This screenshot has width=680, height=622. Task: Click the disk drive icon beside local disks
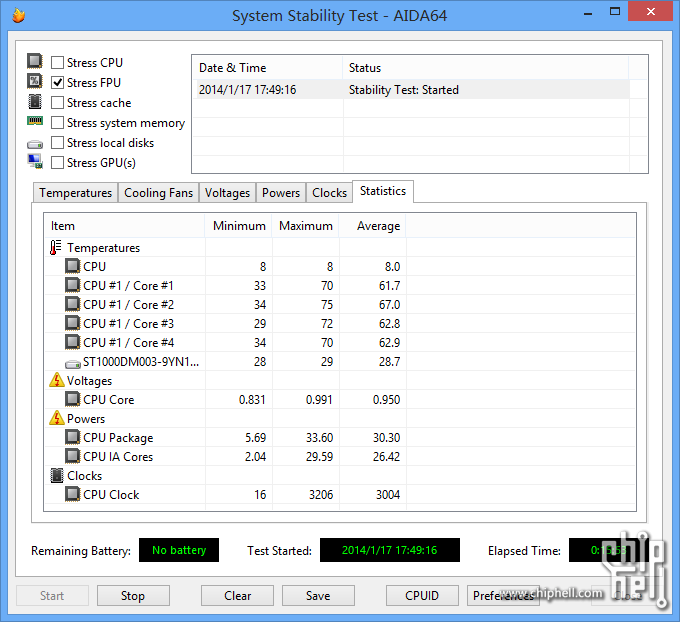click(35, 144)
